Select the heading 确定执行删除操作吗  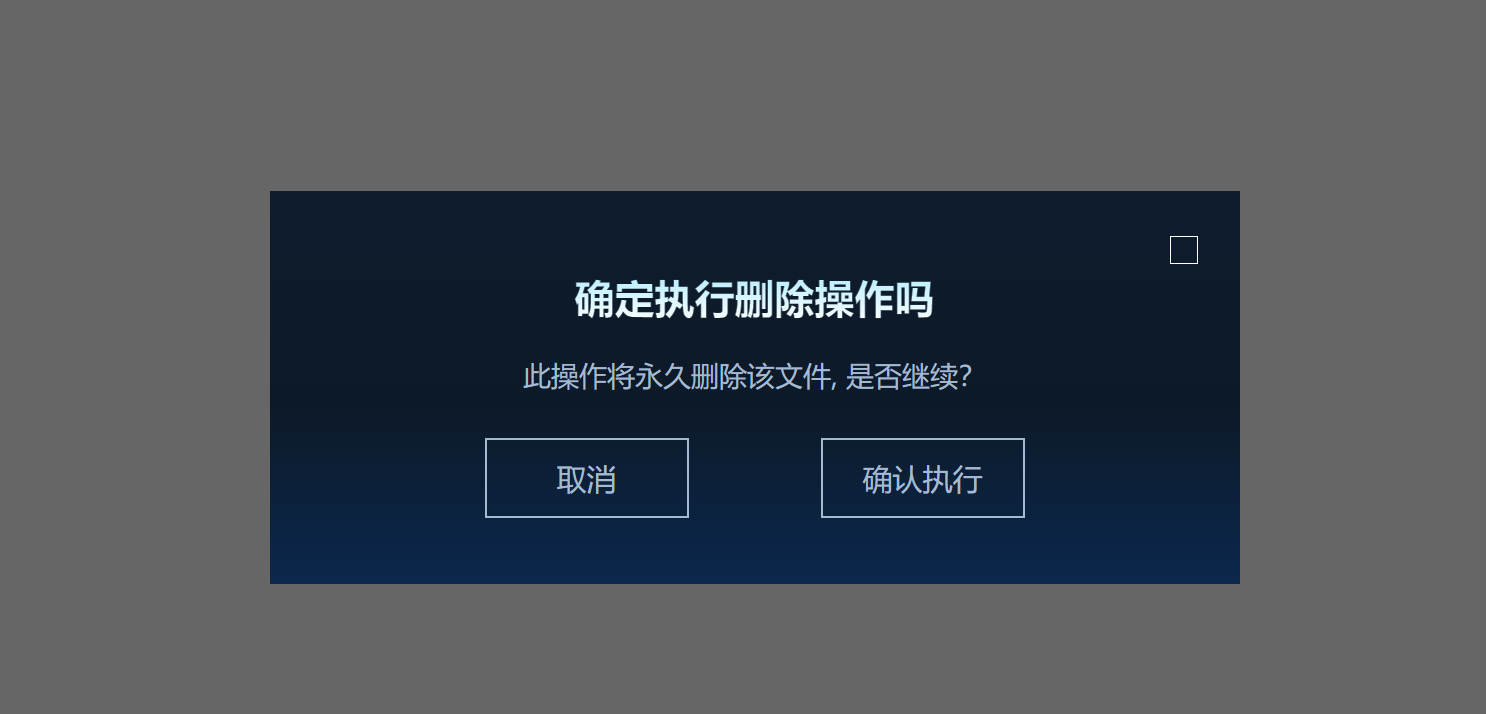tap(754, 299)
